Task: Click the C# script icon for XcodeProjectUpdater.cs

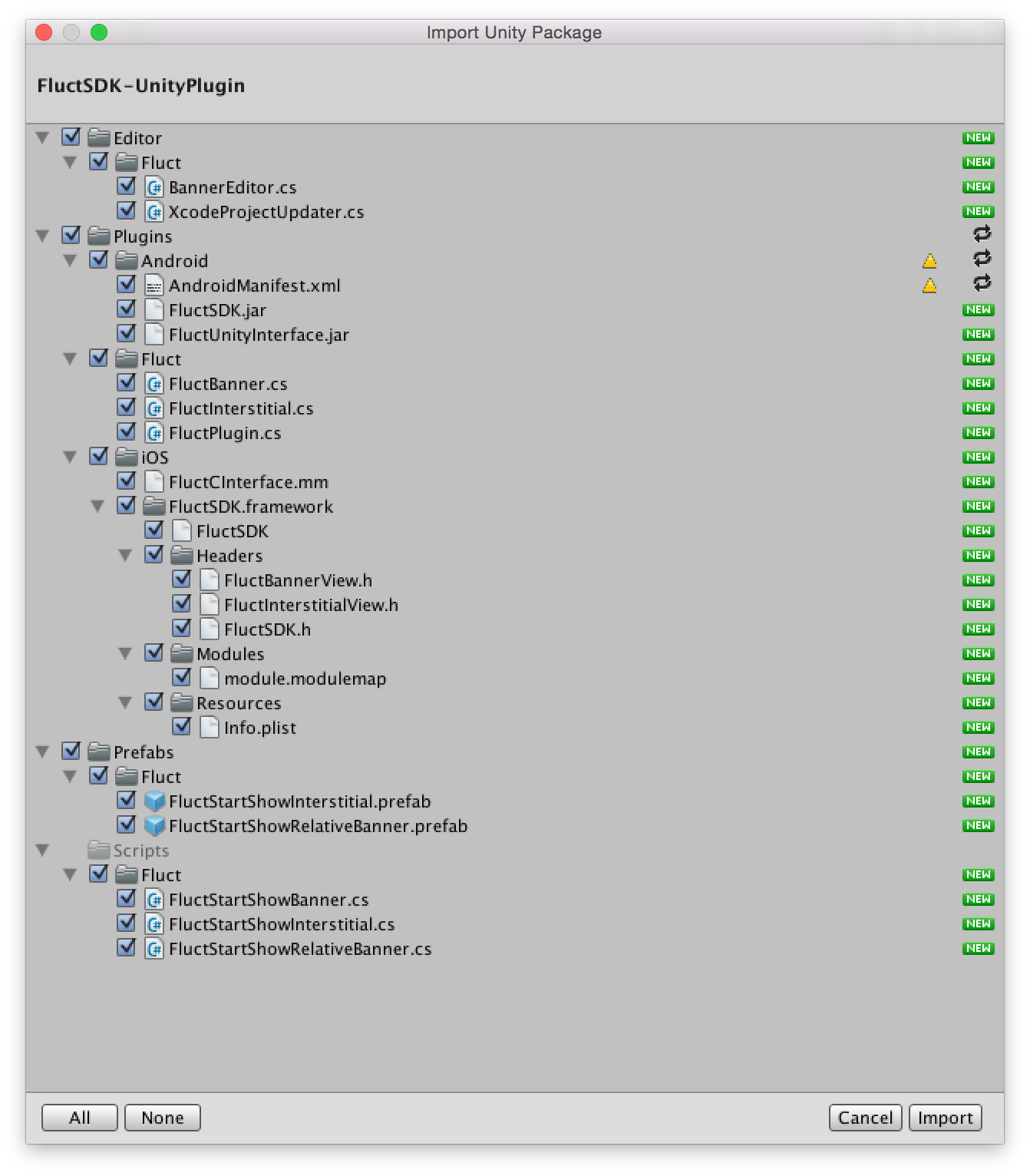Action: (x=154, y=212)
